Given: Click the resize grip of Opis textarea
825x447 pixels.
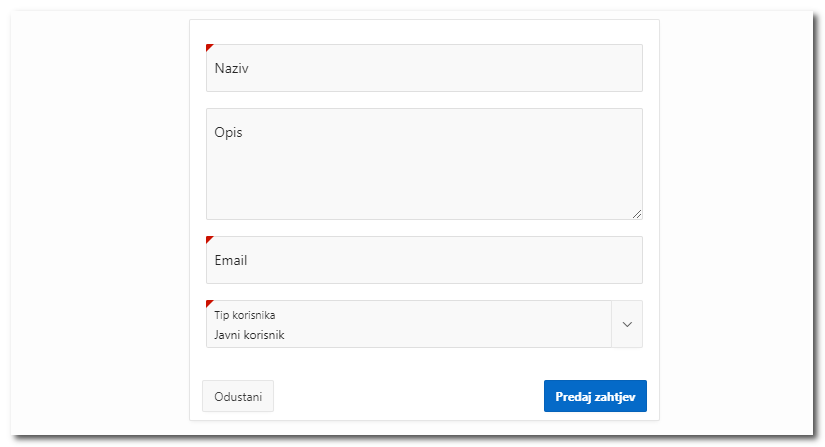Looking at the screenshot, I should (637, 214).
